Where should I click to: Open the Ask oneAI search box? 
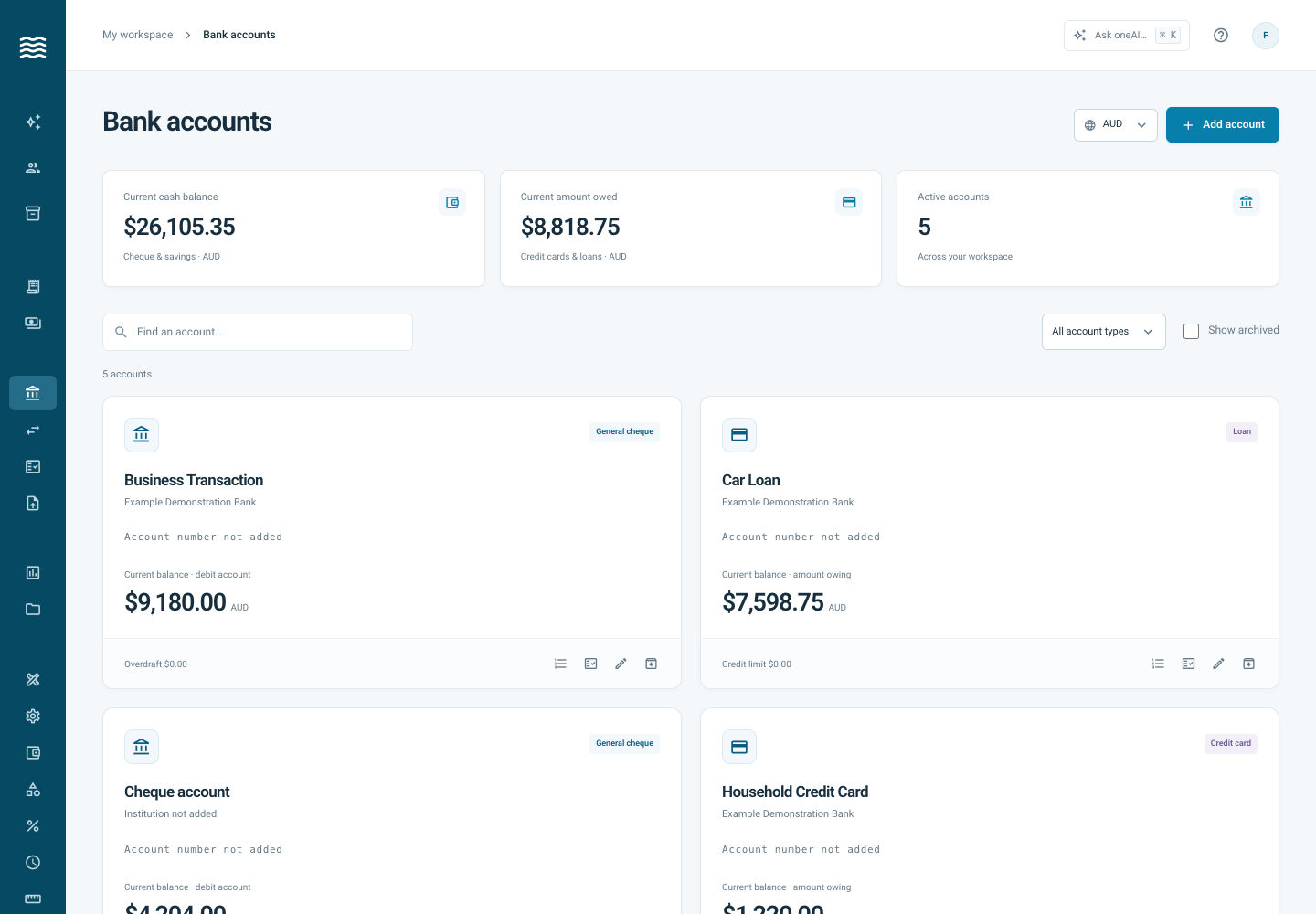pyautogui.click(x=1126, y=36)
